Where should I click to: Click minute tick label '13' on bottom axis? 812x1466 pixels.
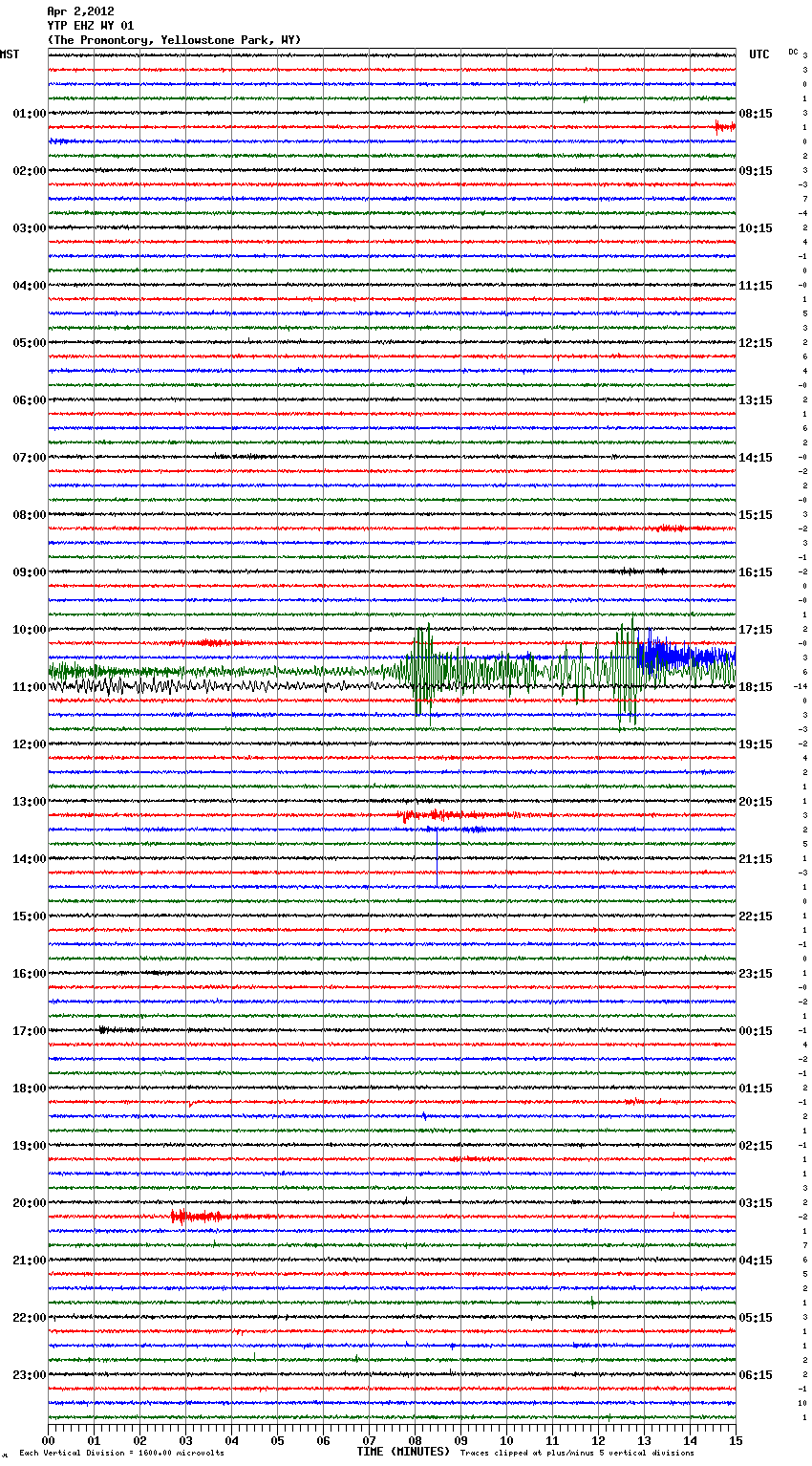coord(644,1440)
